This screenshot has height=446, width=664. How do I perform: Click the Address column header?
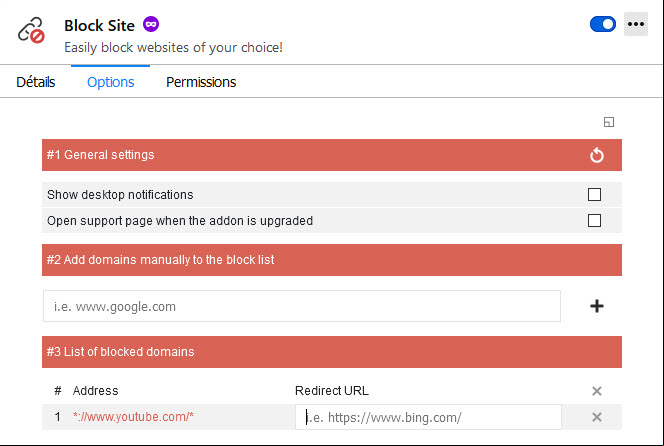[x=95, y=391]
